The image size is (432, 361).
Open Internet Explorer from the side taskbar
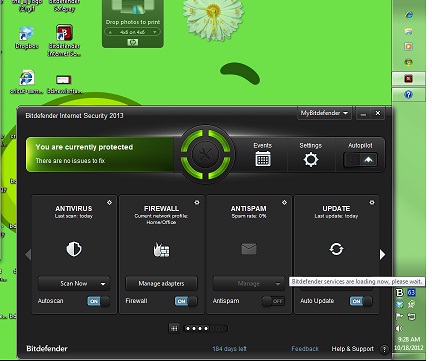[x=409, y=15]
